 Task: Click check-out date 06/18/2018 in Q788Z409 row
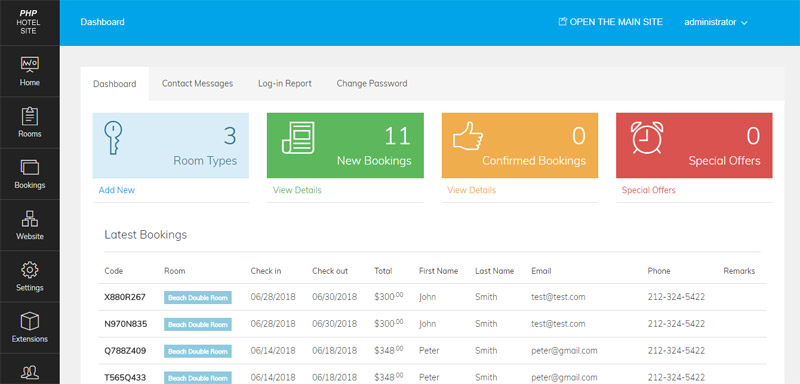pyautogui.click(x=335, y=351)
